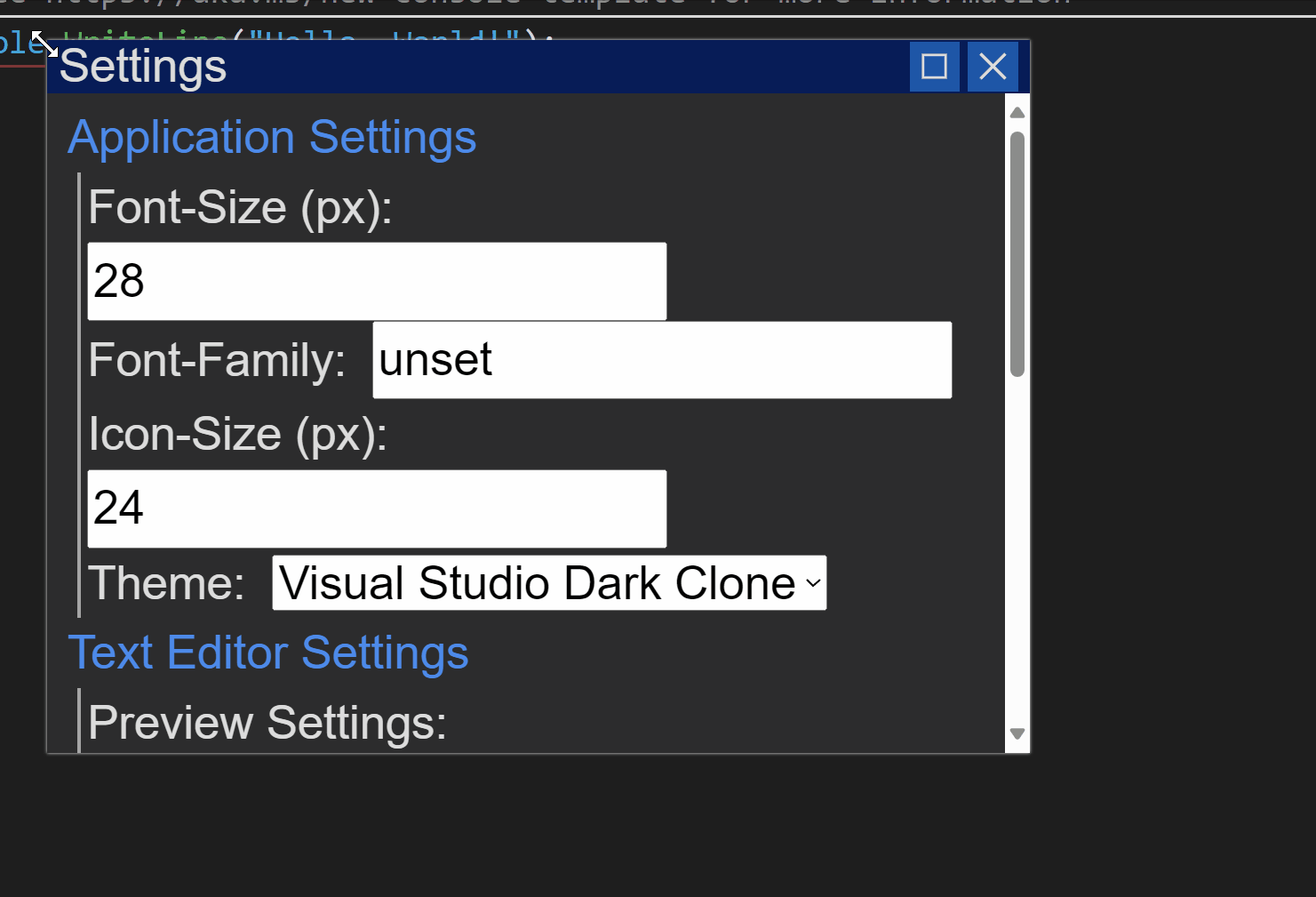The width and height of the screenshot is (1316, 897).
Task: Click the 'Theme:' label
Action: coord(165,582)
